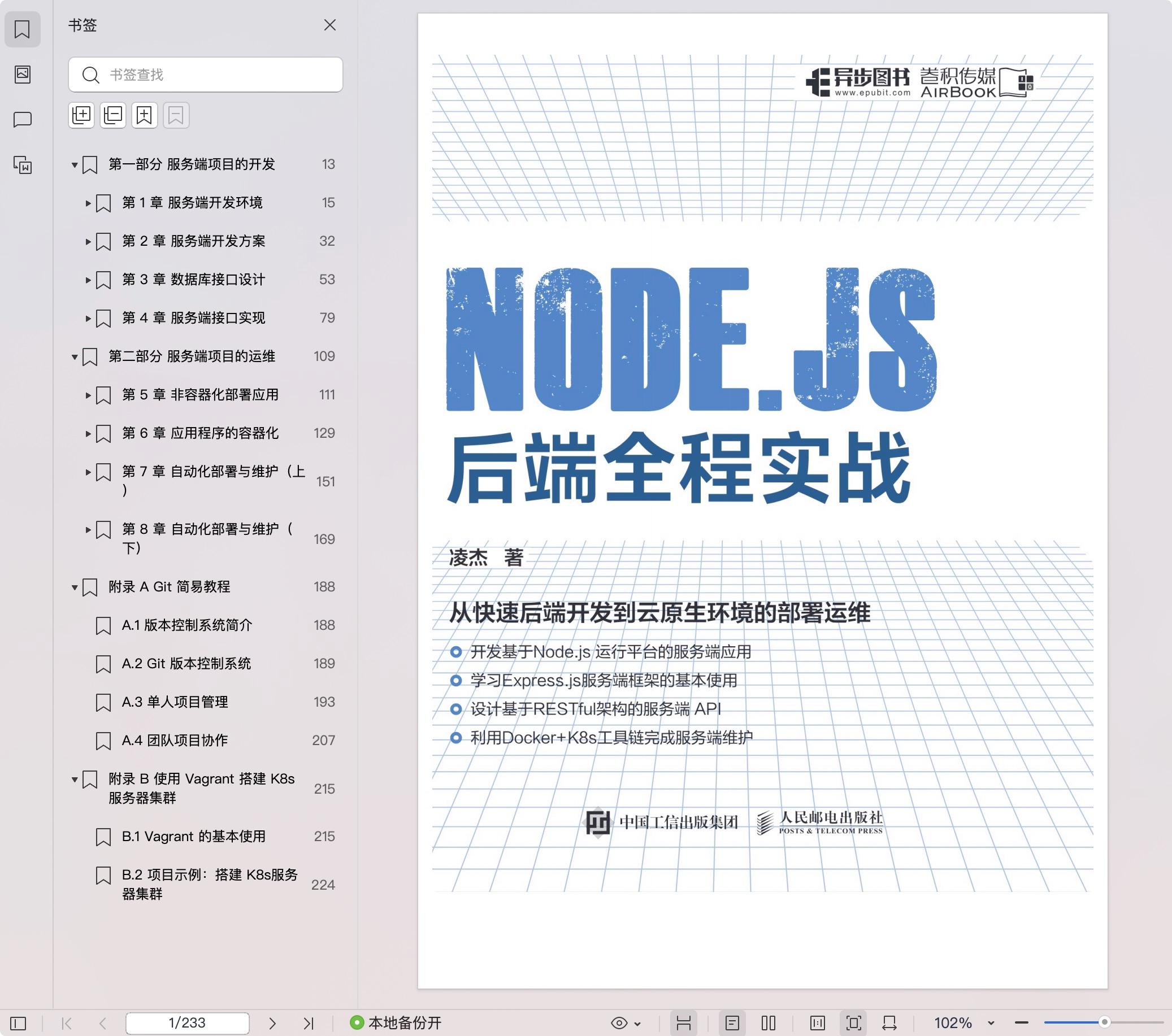Viewport: 1172px width, 1036px height.
Task: Click the bookmark icon beside 第 2 章
Action: [x=103, y=241]
